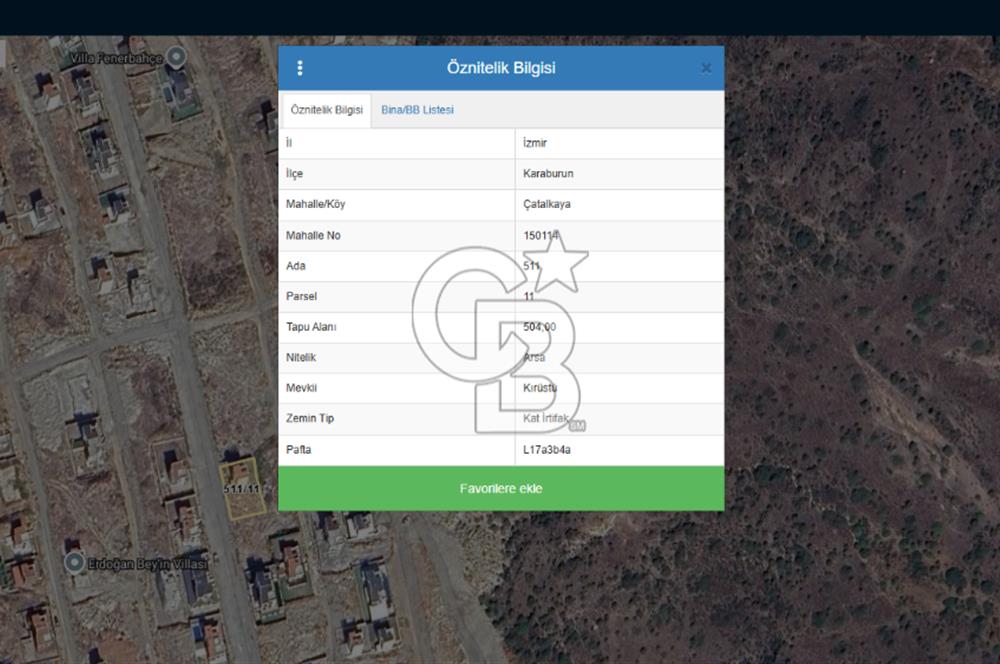Select the Karaburun district value

click(548, 174)
